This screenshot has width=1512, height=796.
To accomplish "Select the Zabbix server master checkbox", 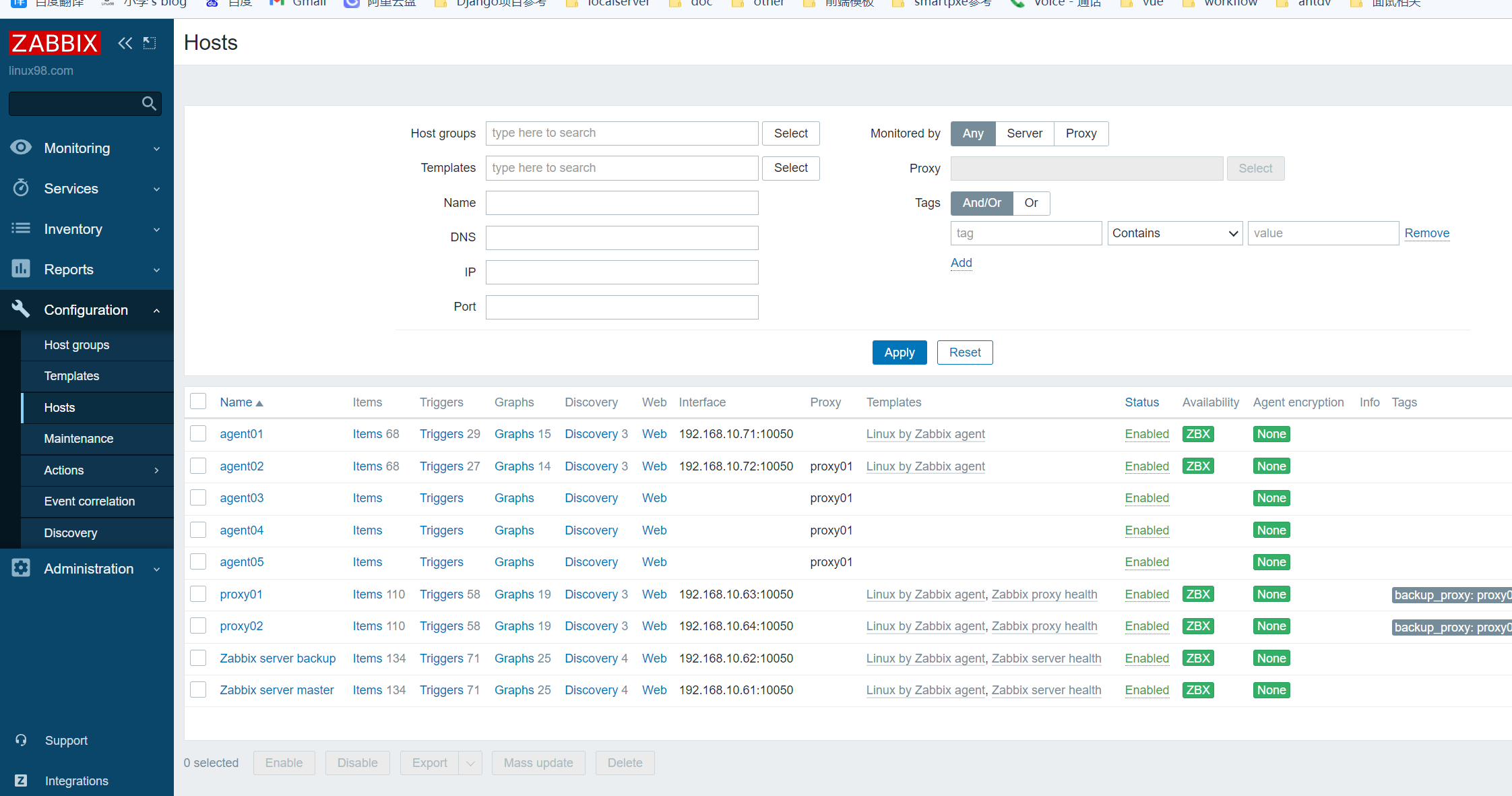I will click(x=198, y=690).
